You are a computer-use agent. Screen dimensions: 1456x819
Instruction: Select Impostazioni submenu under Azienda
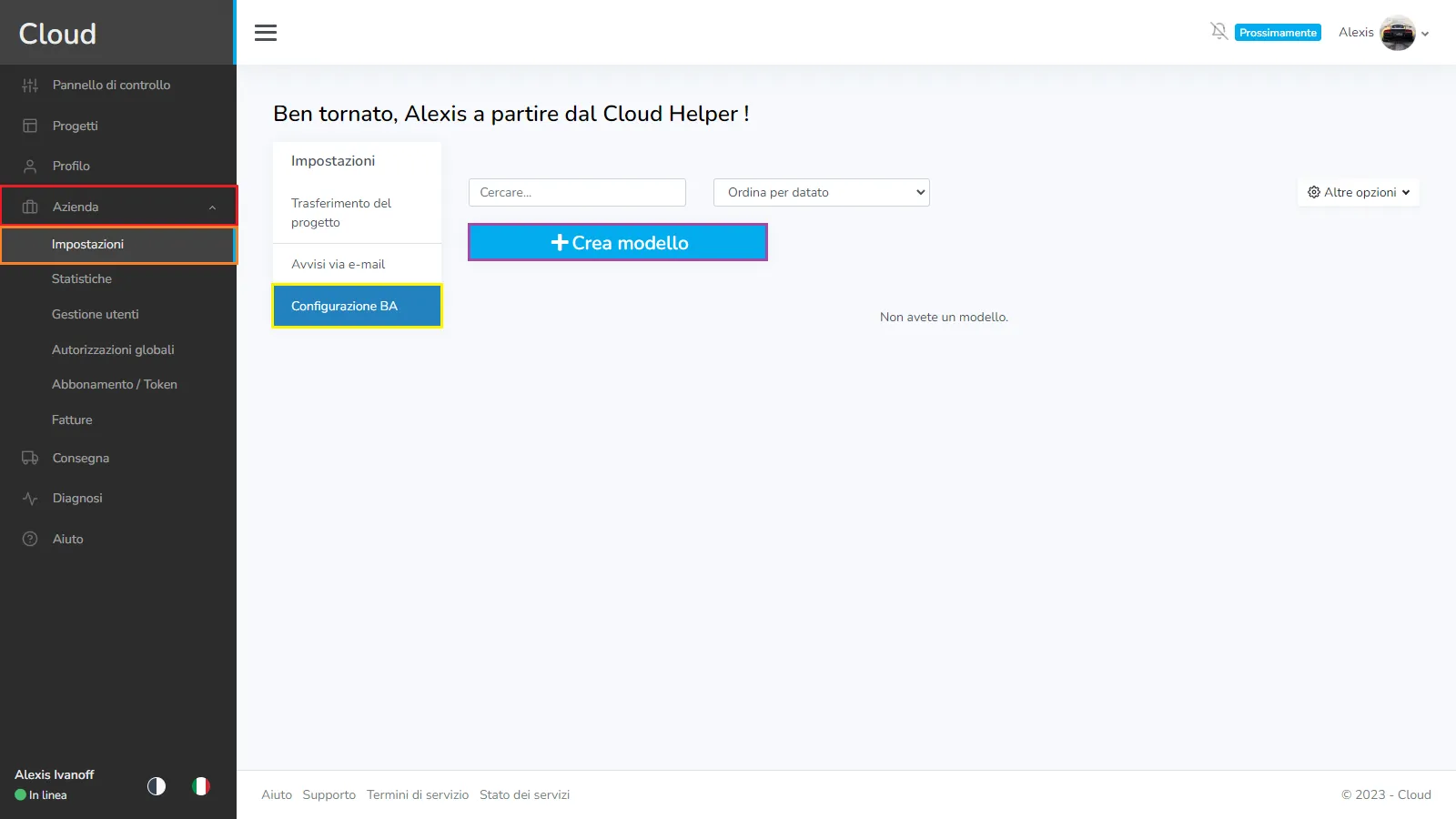coord(118,245)
